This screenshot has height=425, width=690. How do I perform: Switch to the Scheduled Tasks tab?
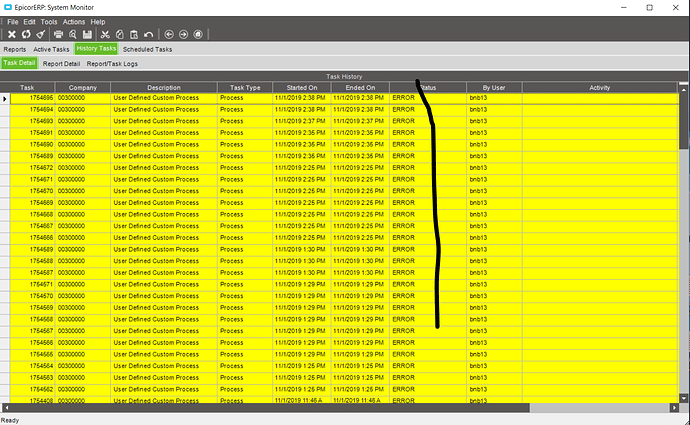[x=147, y=49]
